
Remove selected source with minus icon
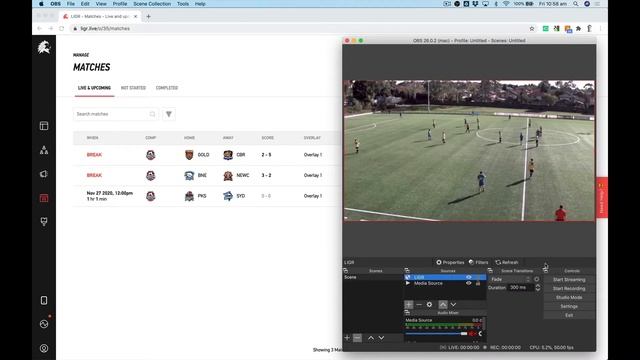[x=419, y=304]
